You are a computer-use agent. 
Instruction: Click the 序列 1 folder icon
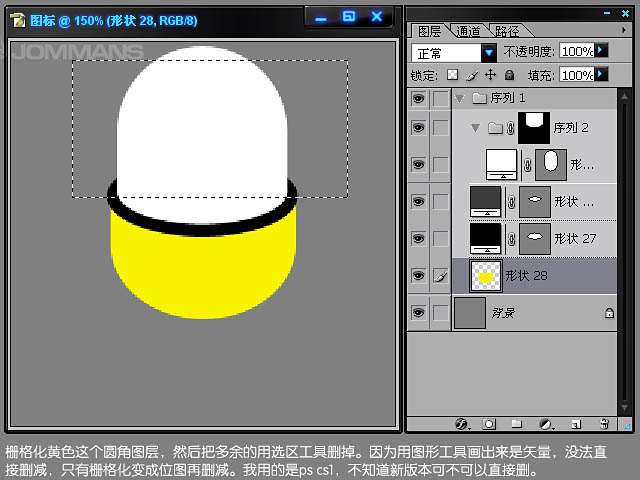tap(480, 98)
